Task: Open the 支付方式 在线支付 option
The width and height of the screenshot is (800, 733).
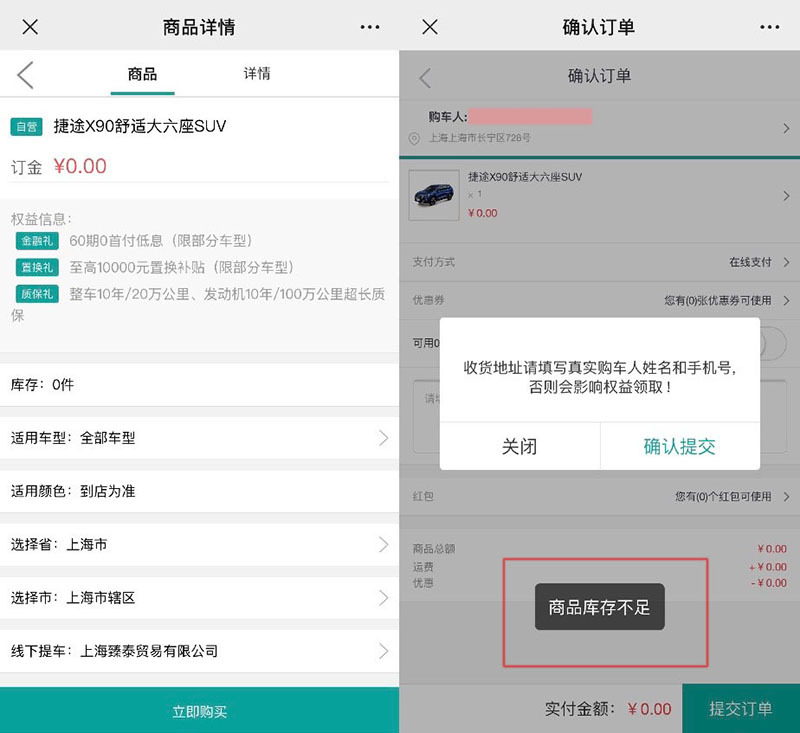Action: (599, 262)
